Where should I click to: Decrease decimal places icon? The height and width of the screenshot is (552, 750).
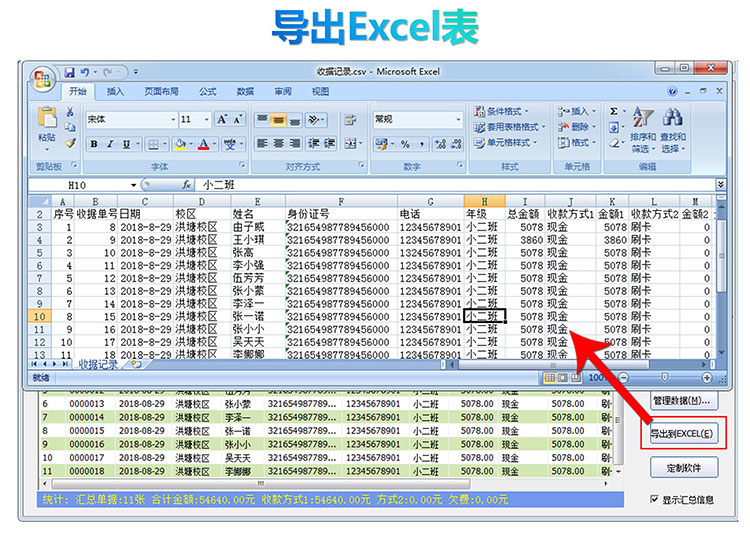(457, 144)
